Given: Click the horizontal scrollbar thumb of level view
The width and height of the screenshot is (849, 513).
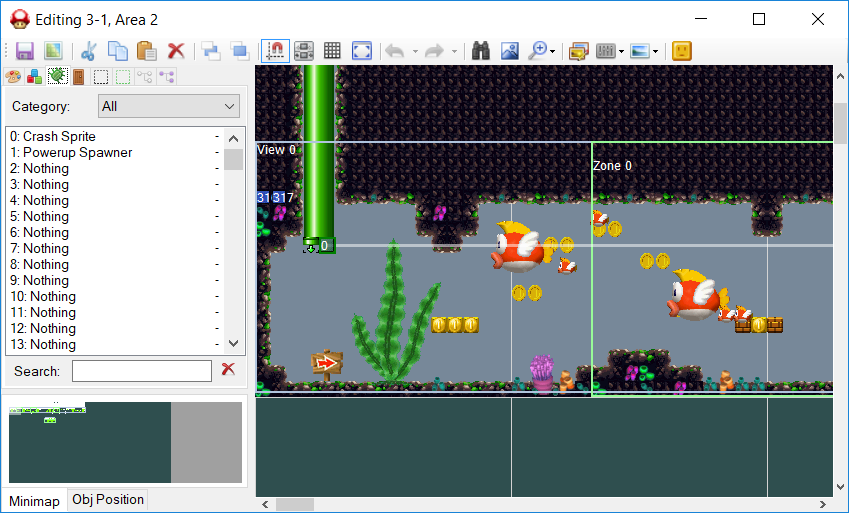Looking at the screenshot, I should (295, 504).
